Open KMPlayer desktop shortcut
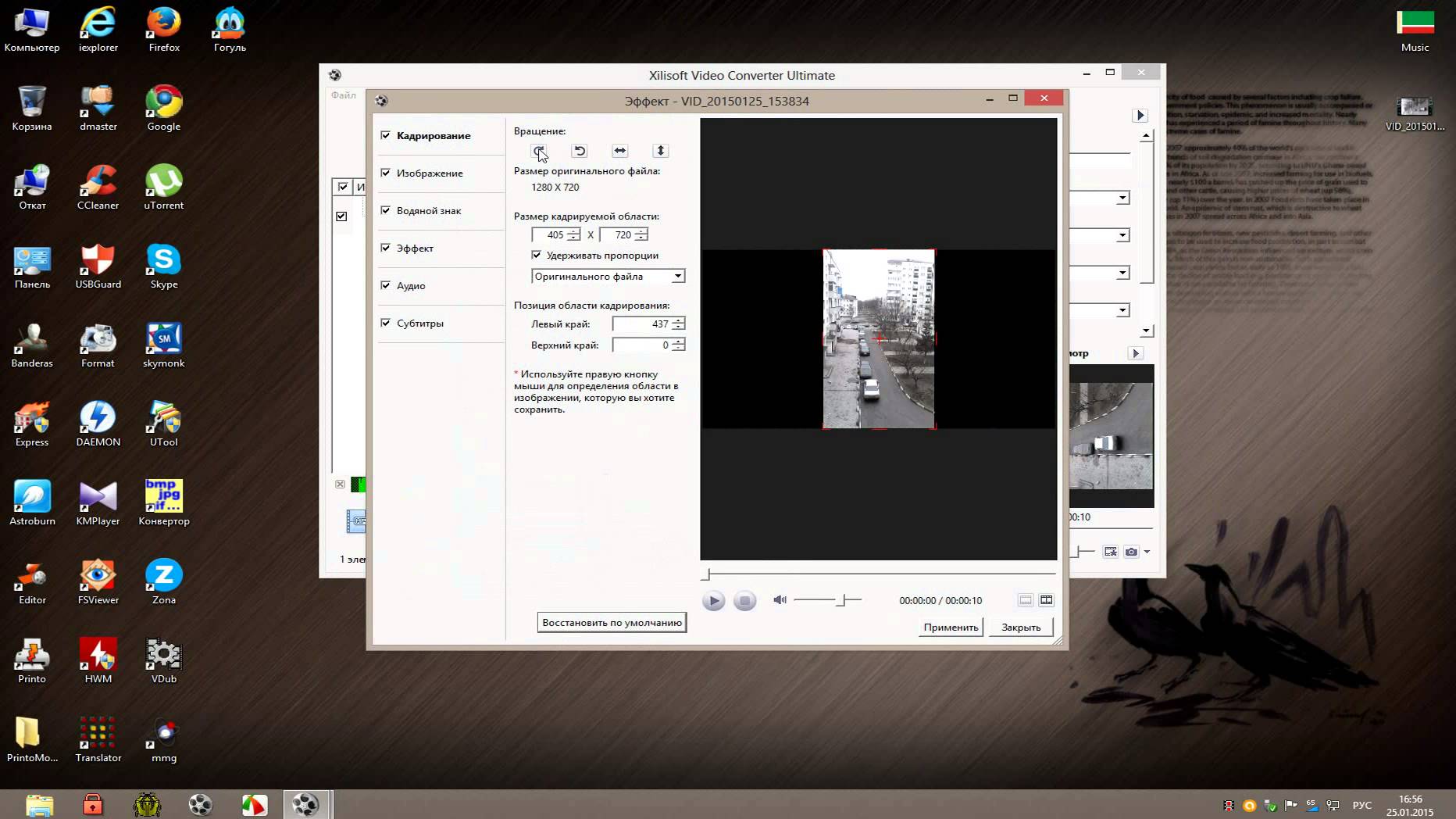The height and width of the screenshot is (819, 1456). [x=98, y=503]
